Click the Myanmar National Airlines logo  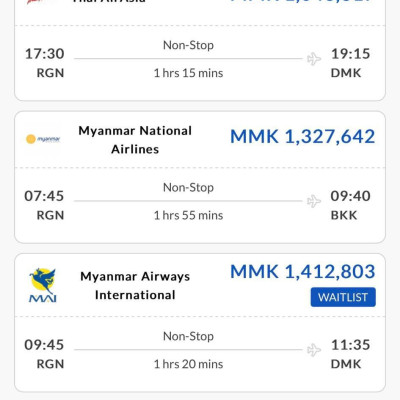tap(43, 139)
